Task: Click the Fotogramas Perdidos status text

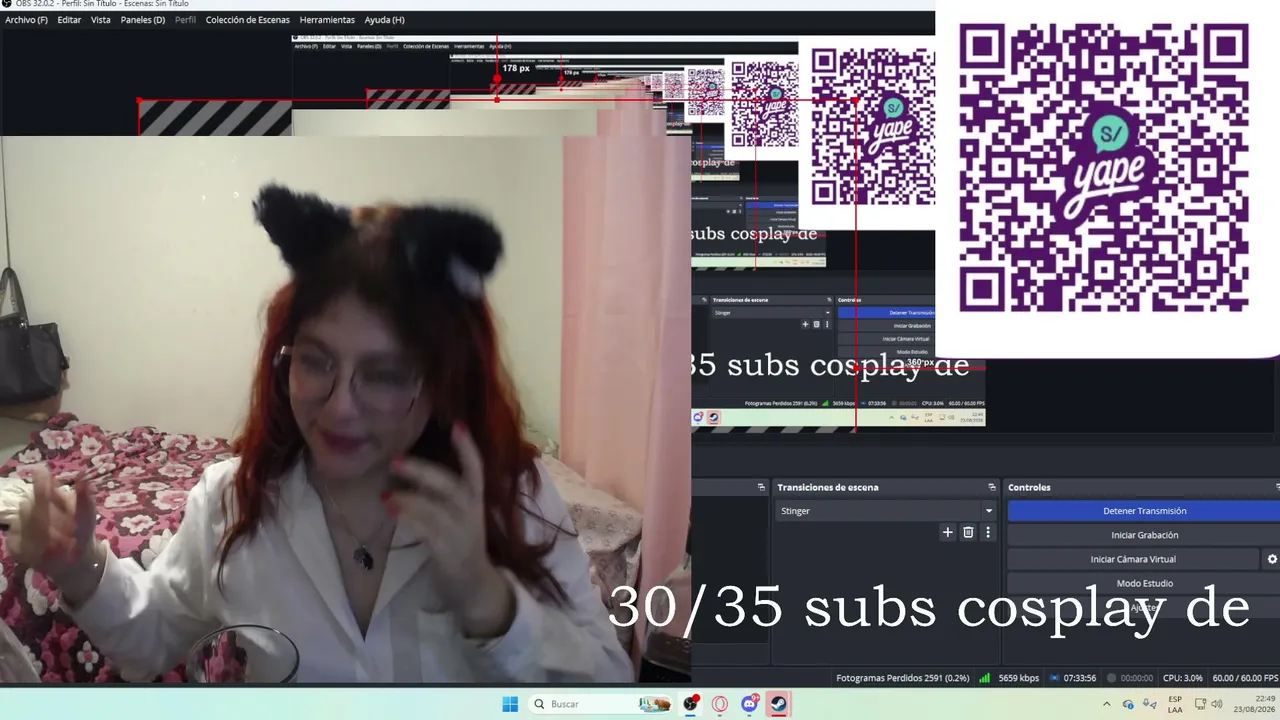Action: click(903, 678)
